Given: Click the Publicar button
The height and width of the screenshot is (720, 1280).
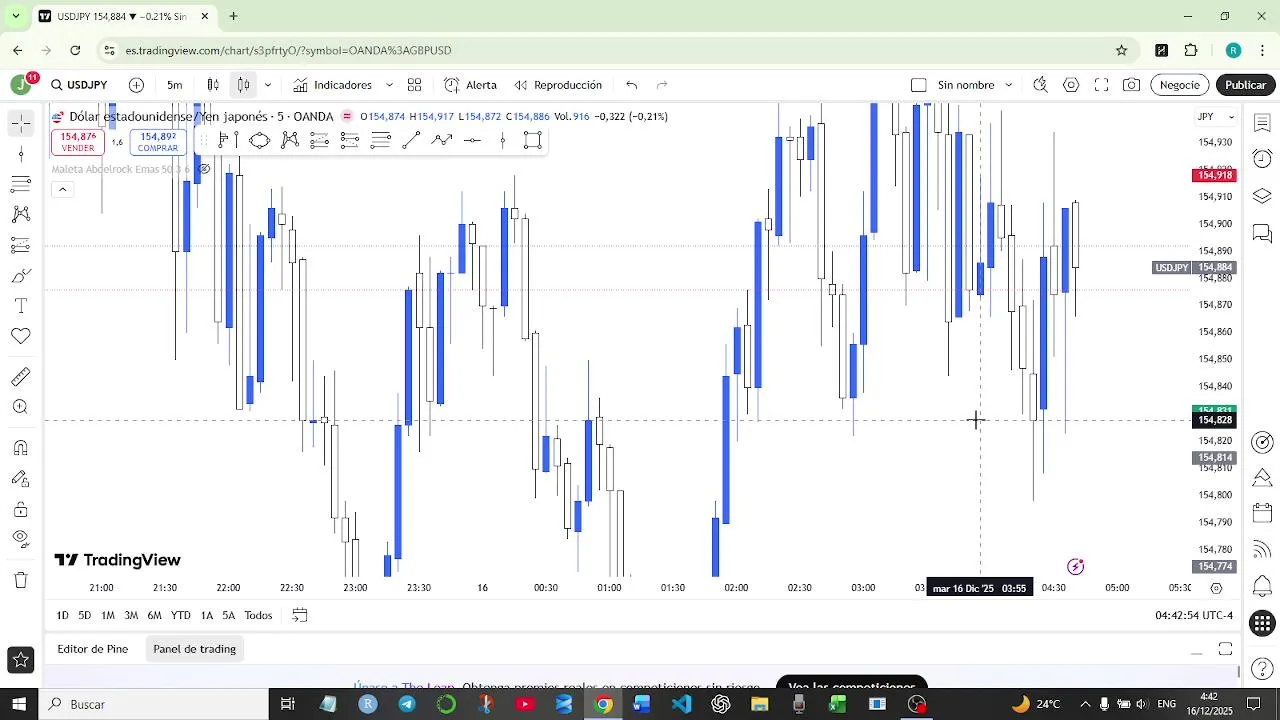Looking at the screenshot, I should (x=1246, y=85).
